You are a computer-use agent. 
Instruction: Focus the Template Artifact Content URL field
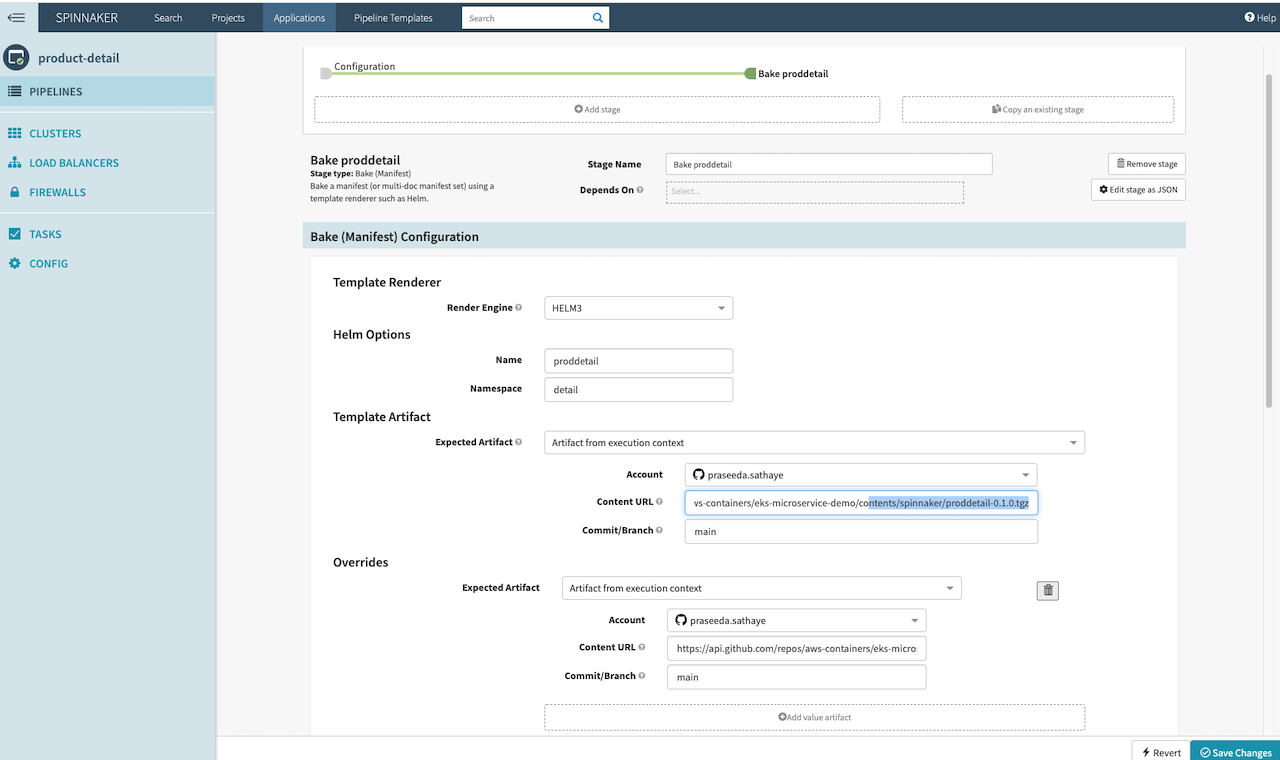coord(861,503)
